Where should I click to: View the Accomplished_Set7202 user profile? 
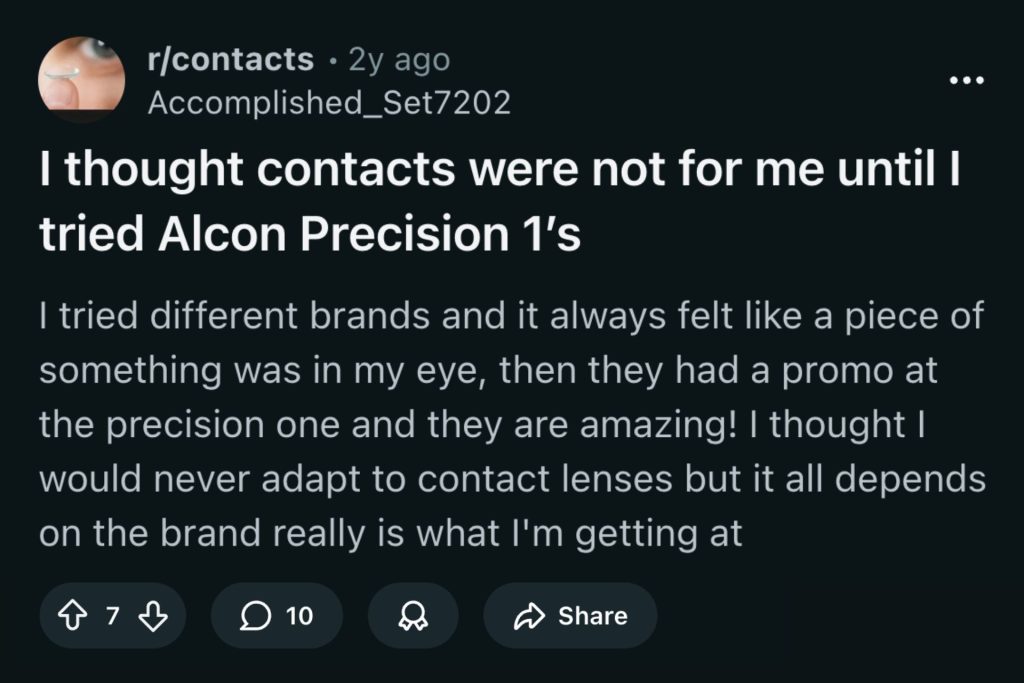tap(329, 102)
